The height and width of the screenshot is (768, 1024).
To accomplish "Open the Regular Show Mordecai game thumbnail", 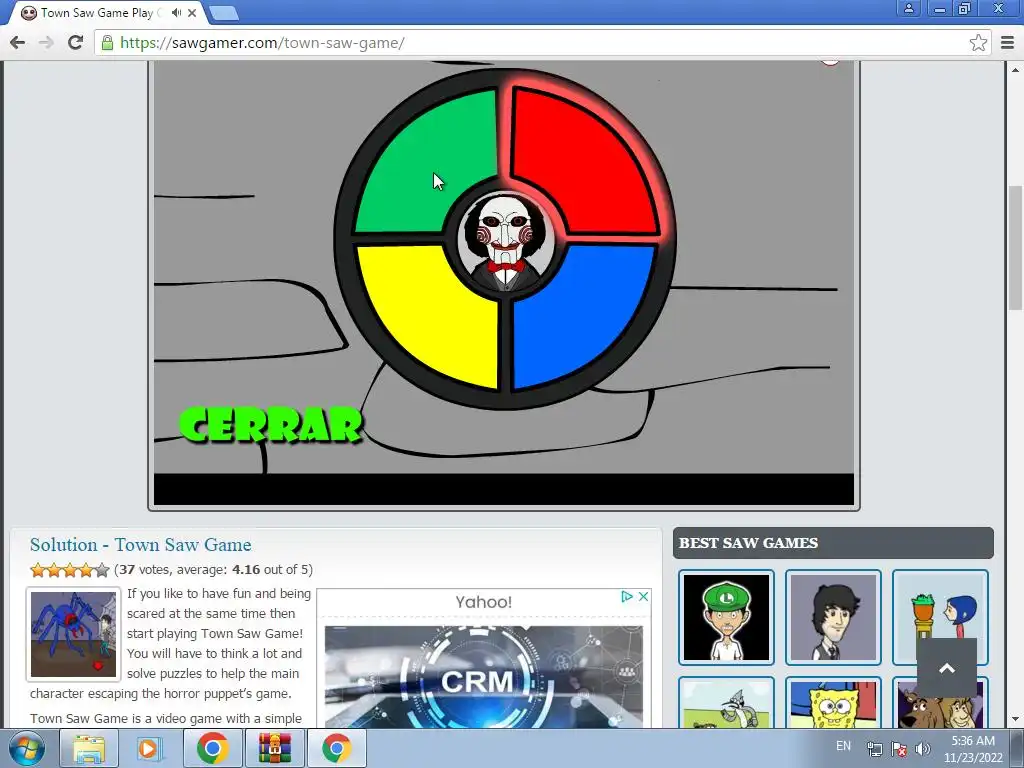I will tap(726, 703).
